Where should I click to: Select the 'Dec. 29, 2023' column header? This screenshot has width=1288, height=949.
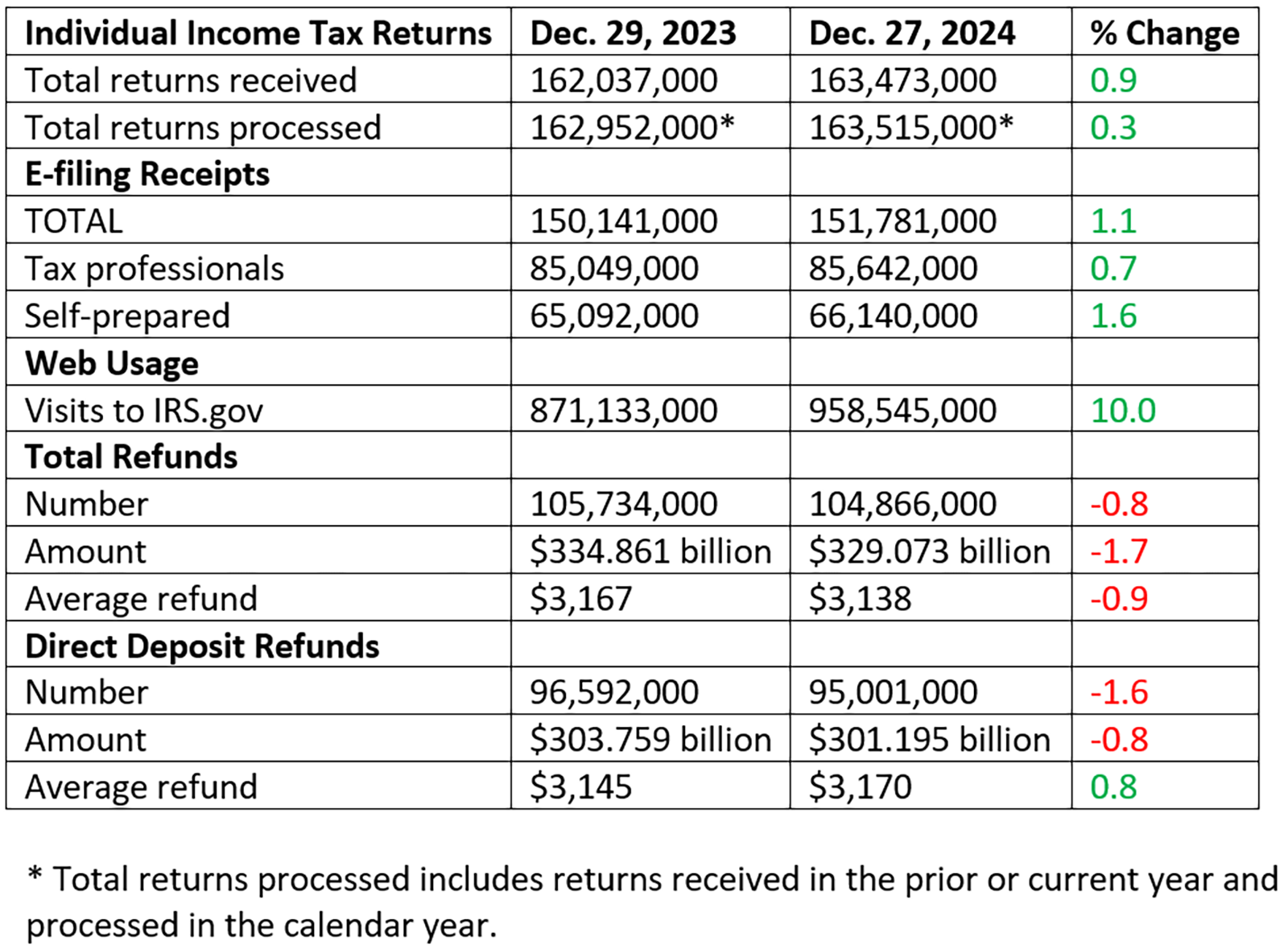pos(633,34)
